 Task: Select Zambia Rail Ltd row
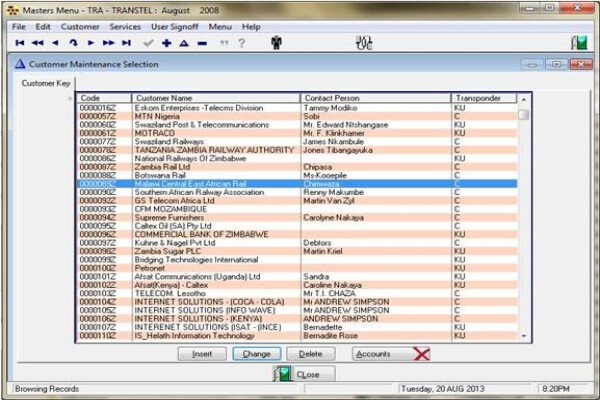(x=297, y=167)
